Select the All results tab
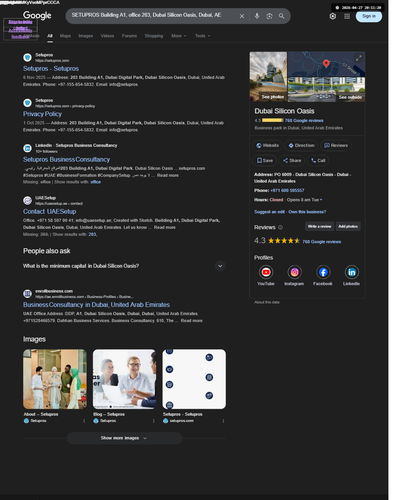 pos(50,36)
